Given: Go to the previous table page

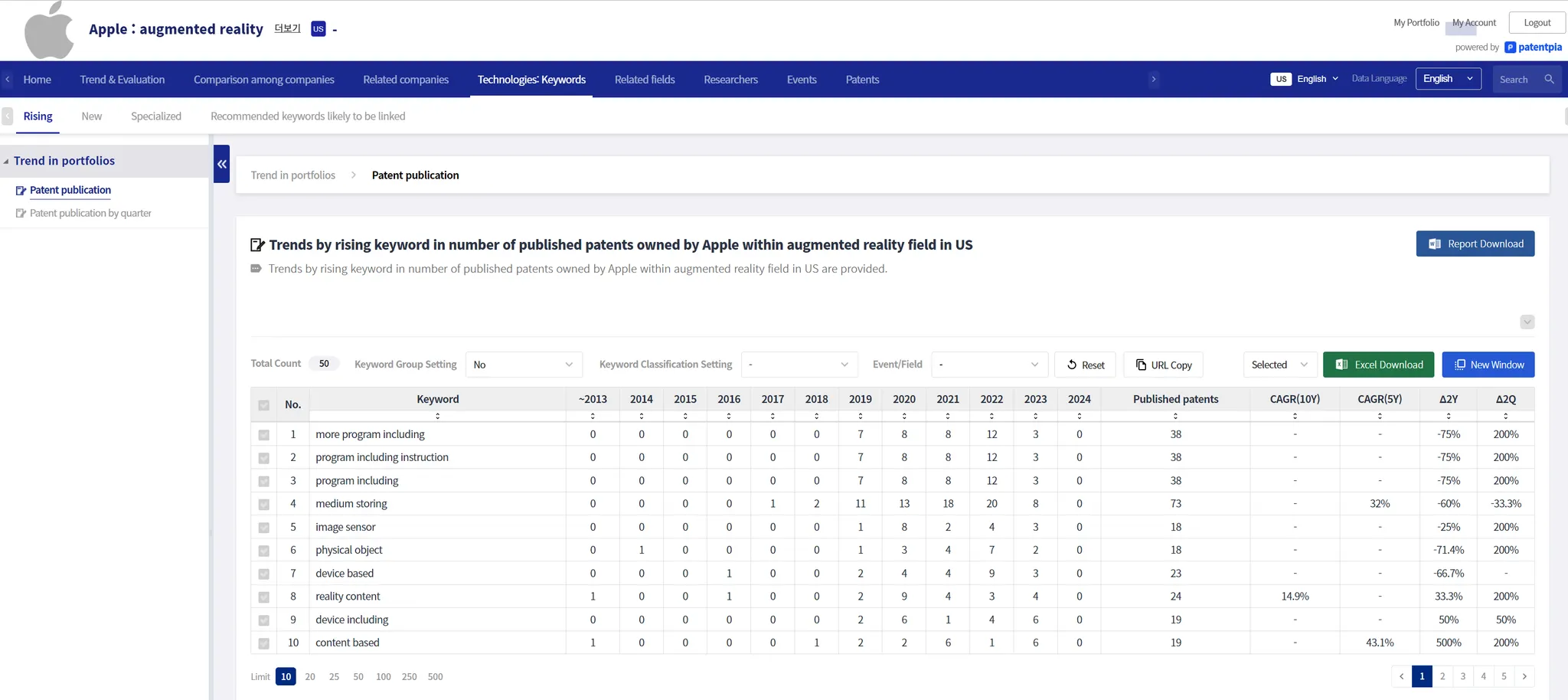Looking at the screenshot, I should pyautogui.click(x=1402, y=676).
